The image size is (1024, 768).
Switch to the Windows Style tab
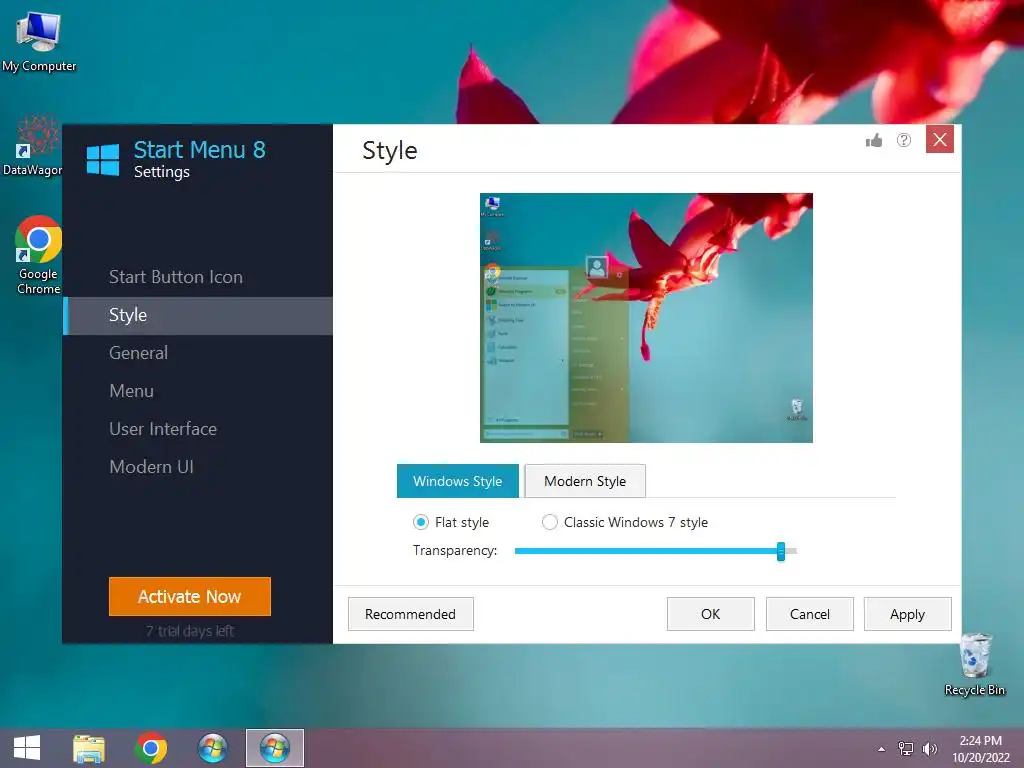(458, 481)
